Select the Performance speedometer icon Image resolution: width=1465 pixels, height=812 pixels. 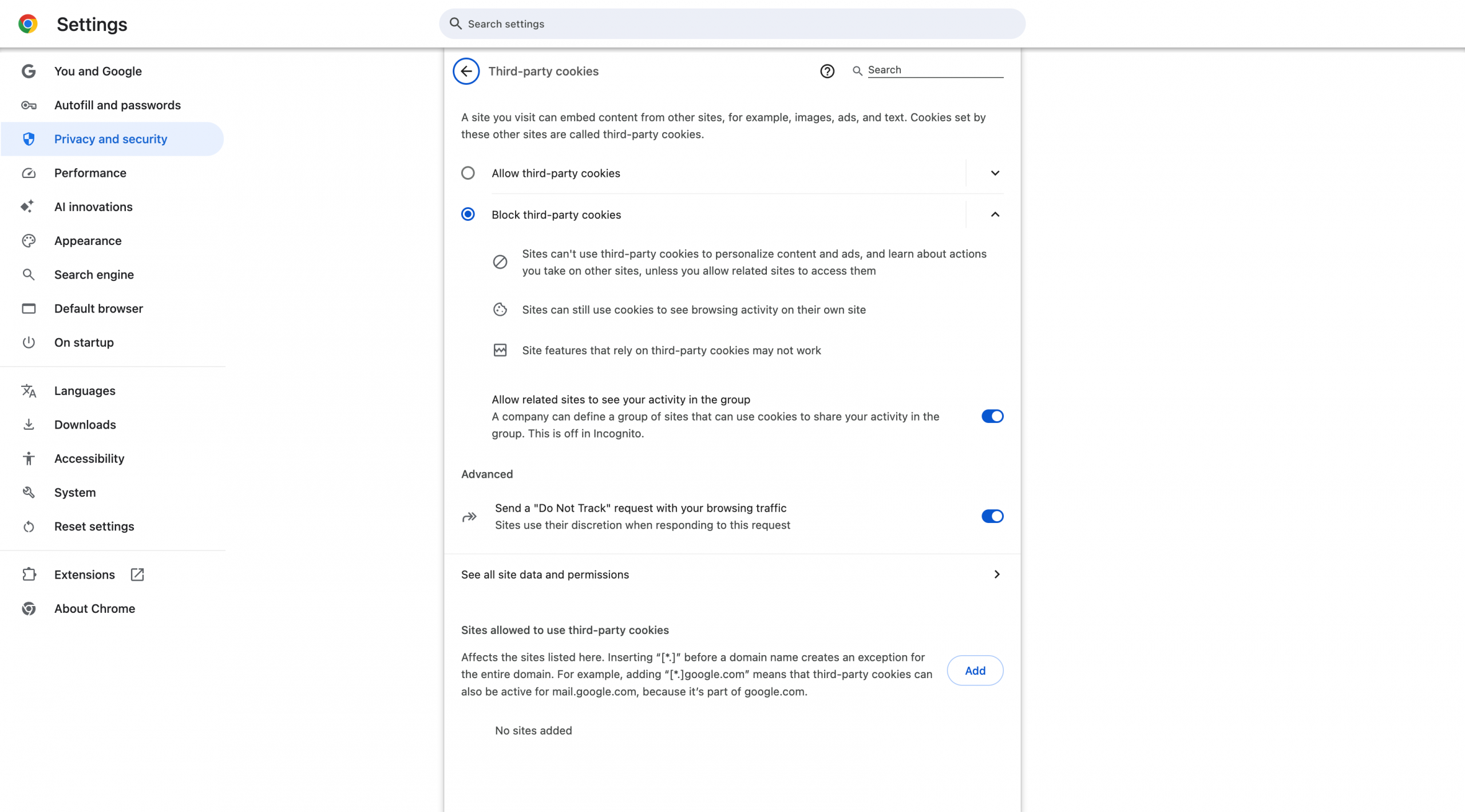29,173
